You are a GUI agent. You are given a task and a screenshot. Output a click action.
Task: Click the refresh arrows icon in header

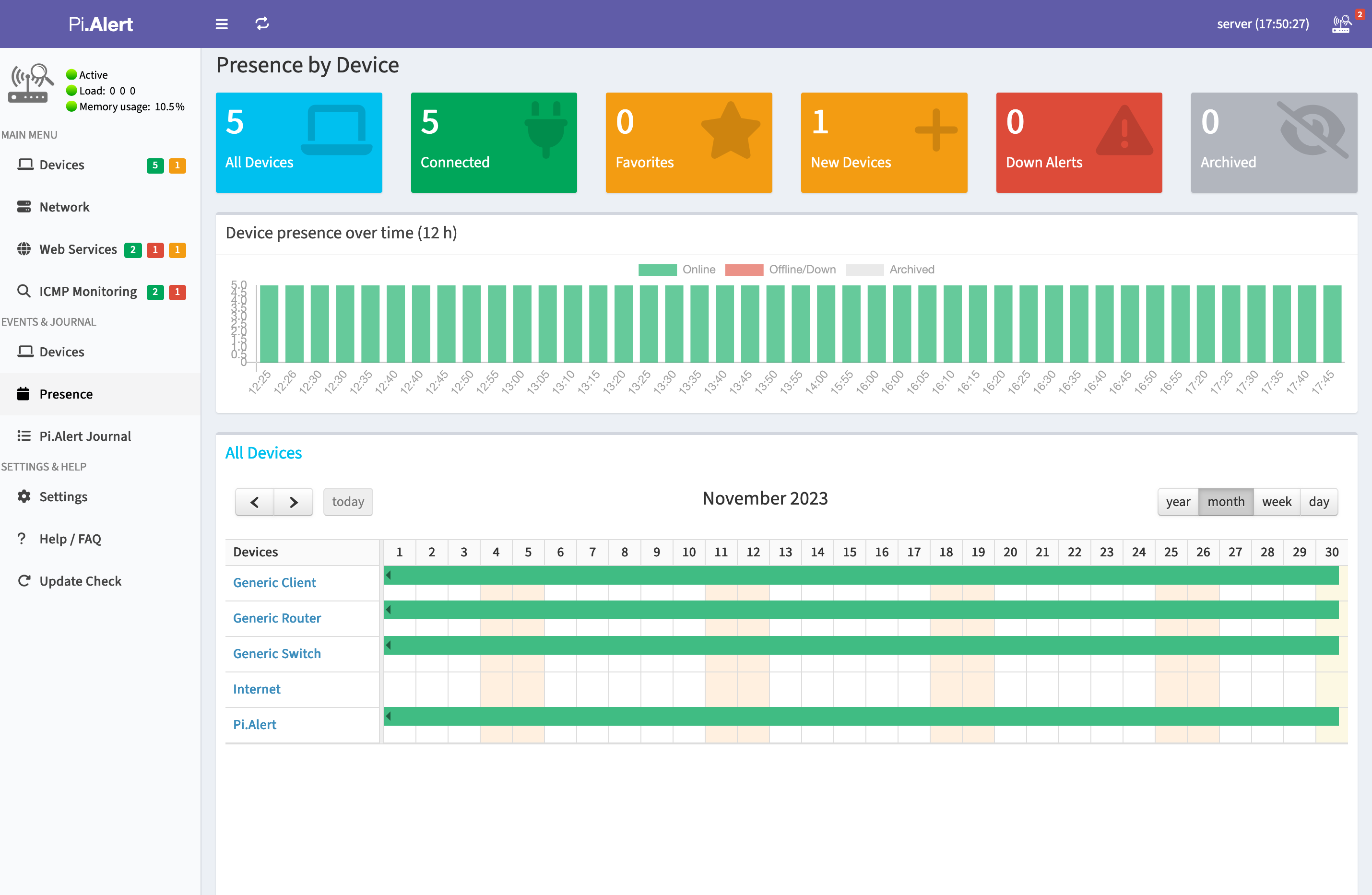point(262,24)
